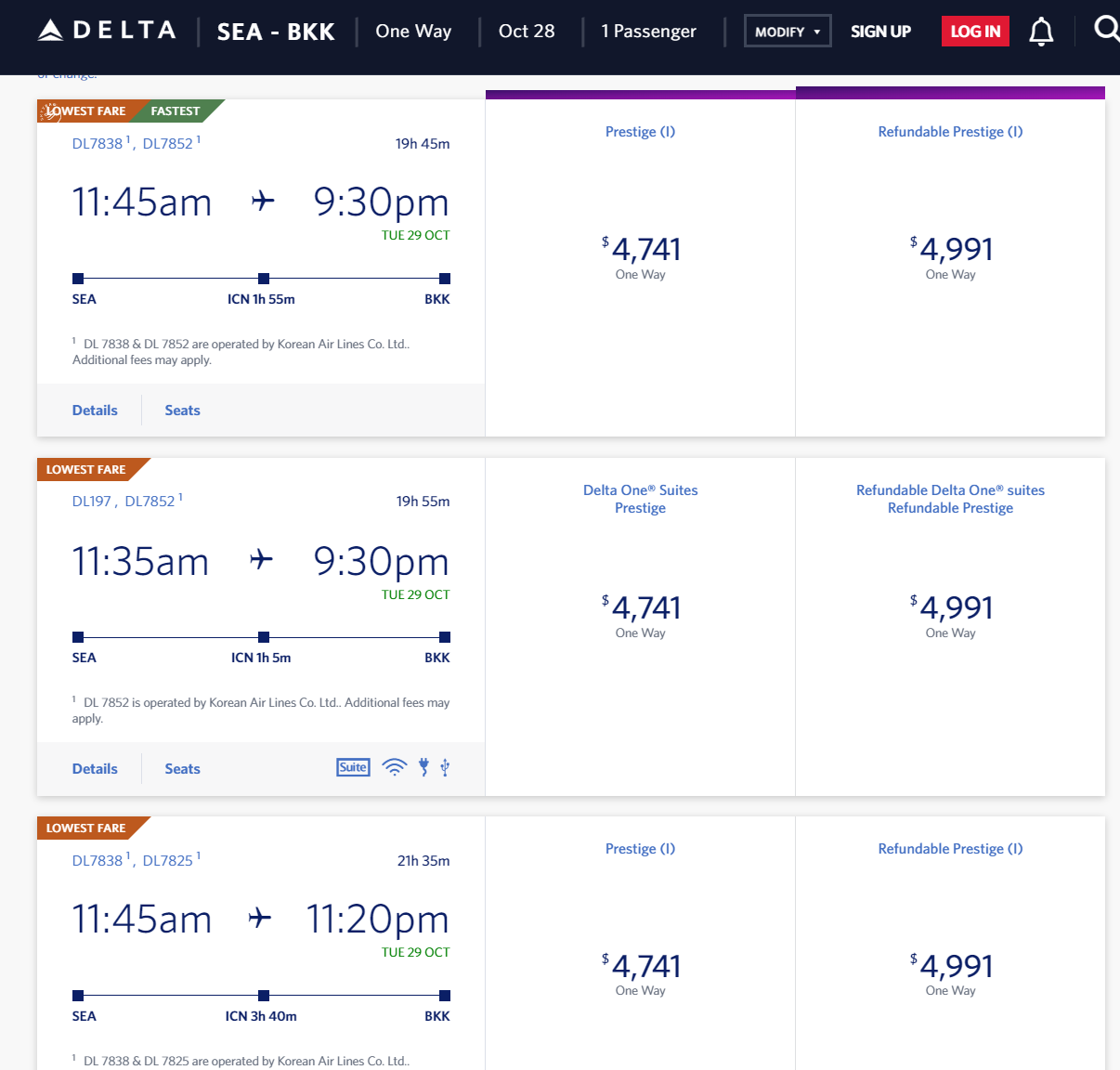Click the Wi-Fi amenity icon
Screen dimensions: 1120x1070
[x=395, y=767]
